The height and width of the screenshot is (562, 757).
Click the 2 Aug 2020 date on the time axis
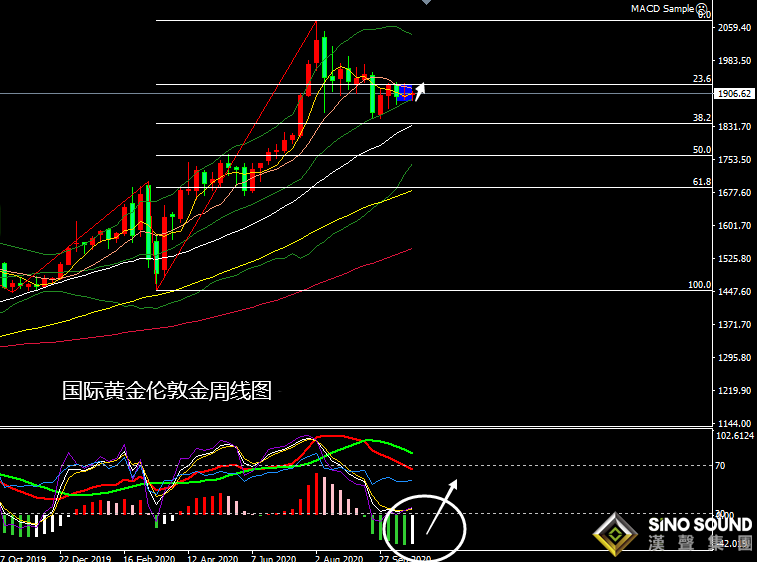point(337,558)
